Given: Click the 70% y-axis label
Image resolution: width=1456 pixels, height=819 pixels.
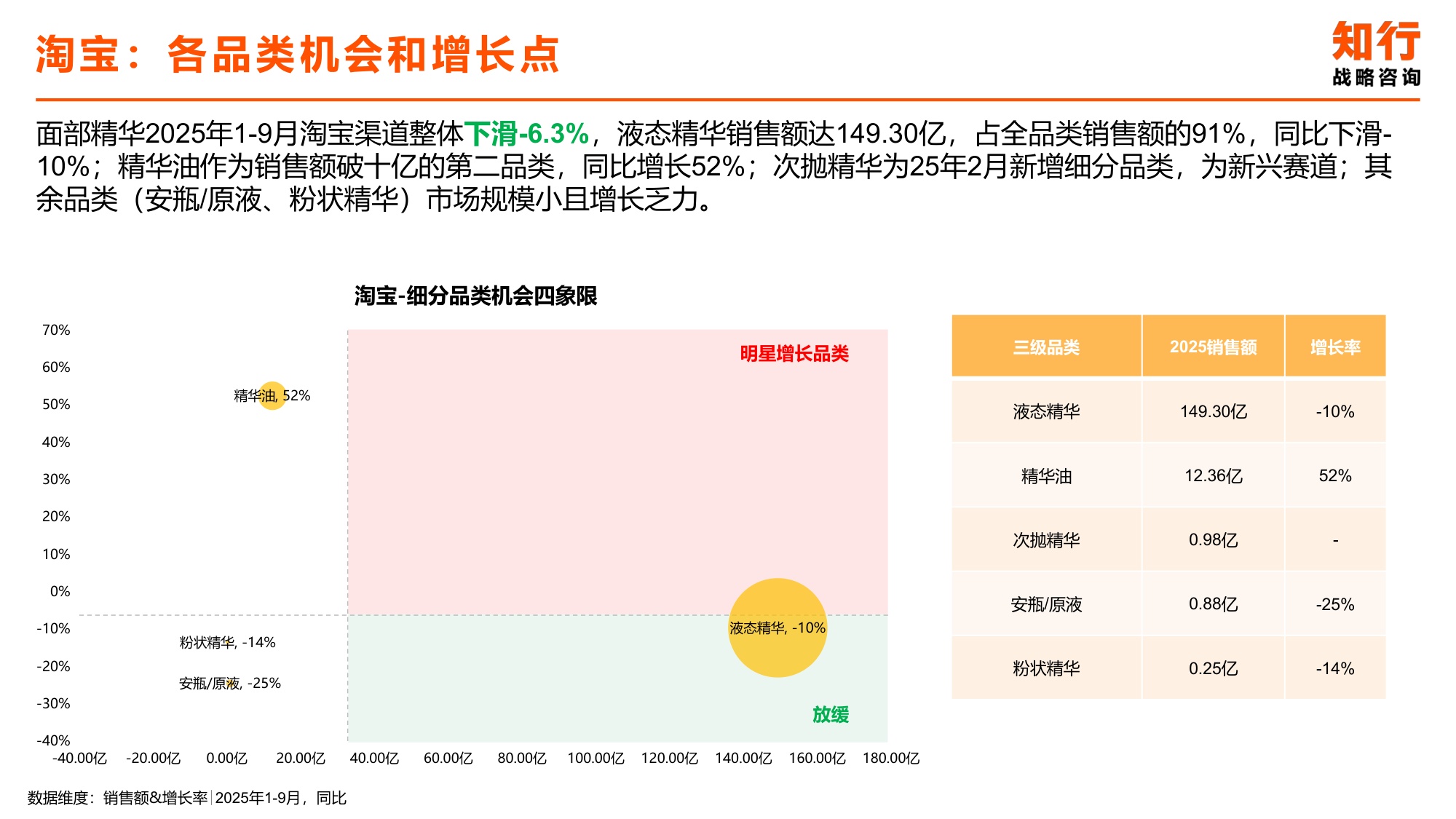Looking at the screenshot, I should click(x=56, y=330).
